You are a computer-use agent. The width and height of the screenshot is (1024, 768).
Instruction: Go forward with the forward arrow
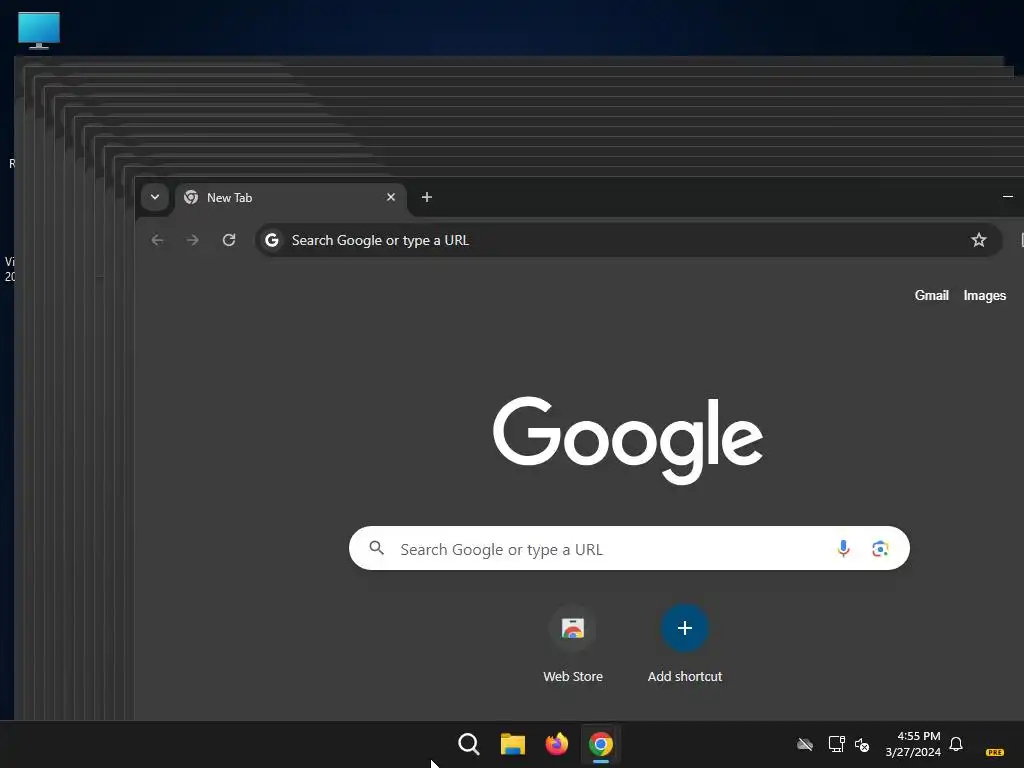click(193, 240)
